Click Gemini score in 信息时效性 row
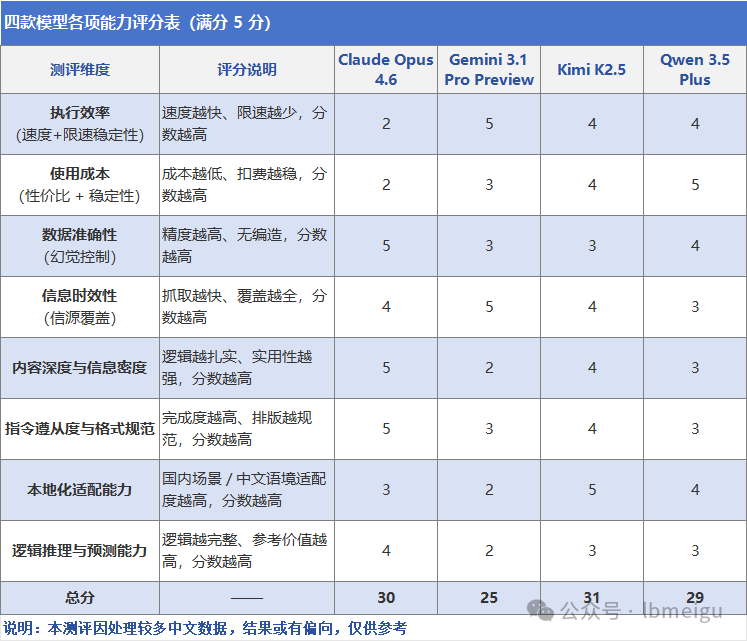Viewport: 747px width, 641px height. point(489,307)
